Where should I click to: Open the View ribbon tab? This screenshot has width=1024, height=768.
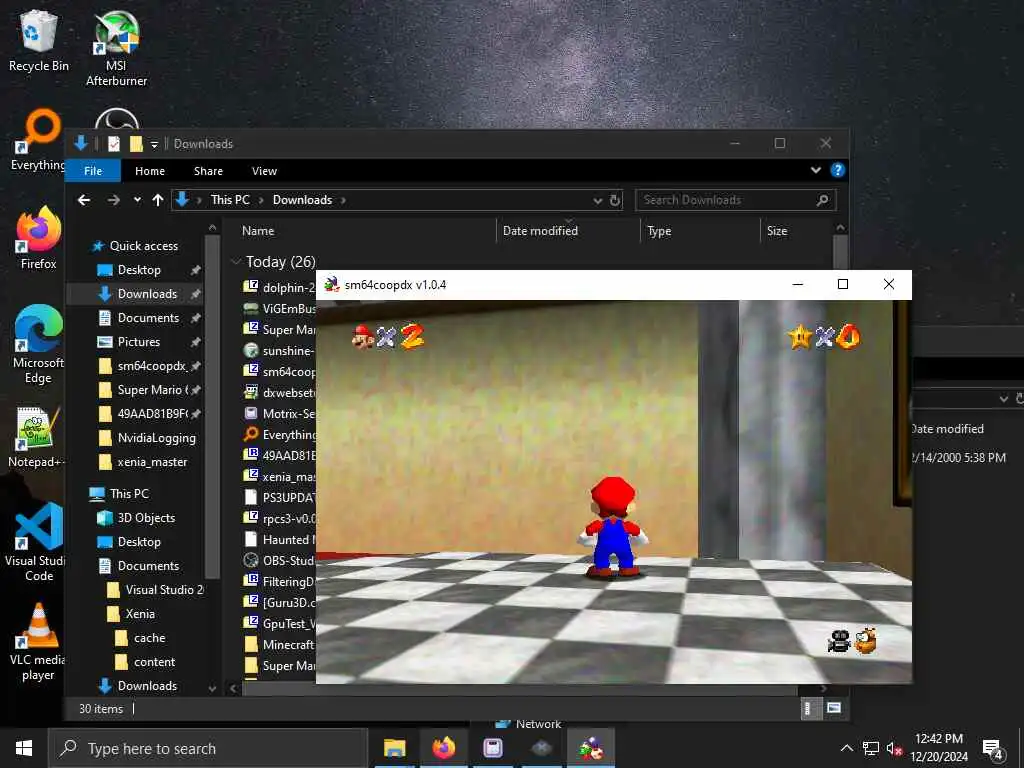[264, 170]
